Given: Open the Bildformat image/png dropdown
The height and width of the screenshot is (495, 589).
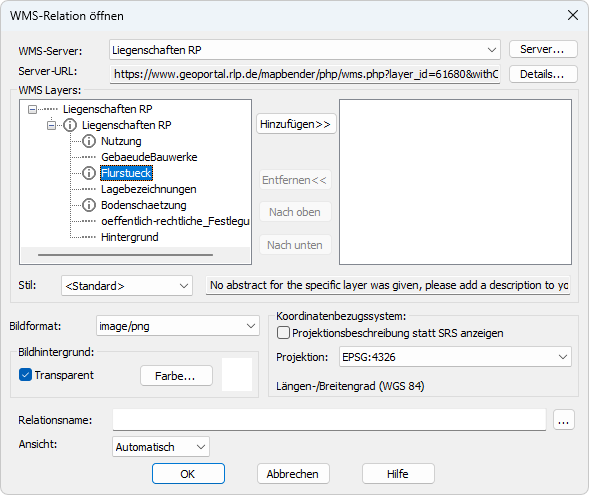Looking at the screenshot, I should tap(178, 326).
